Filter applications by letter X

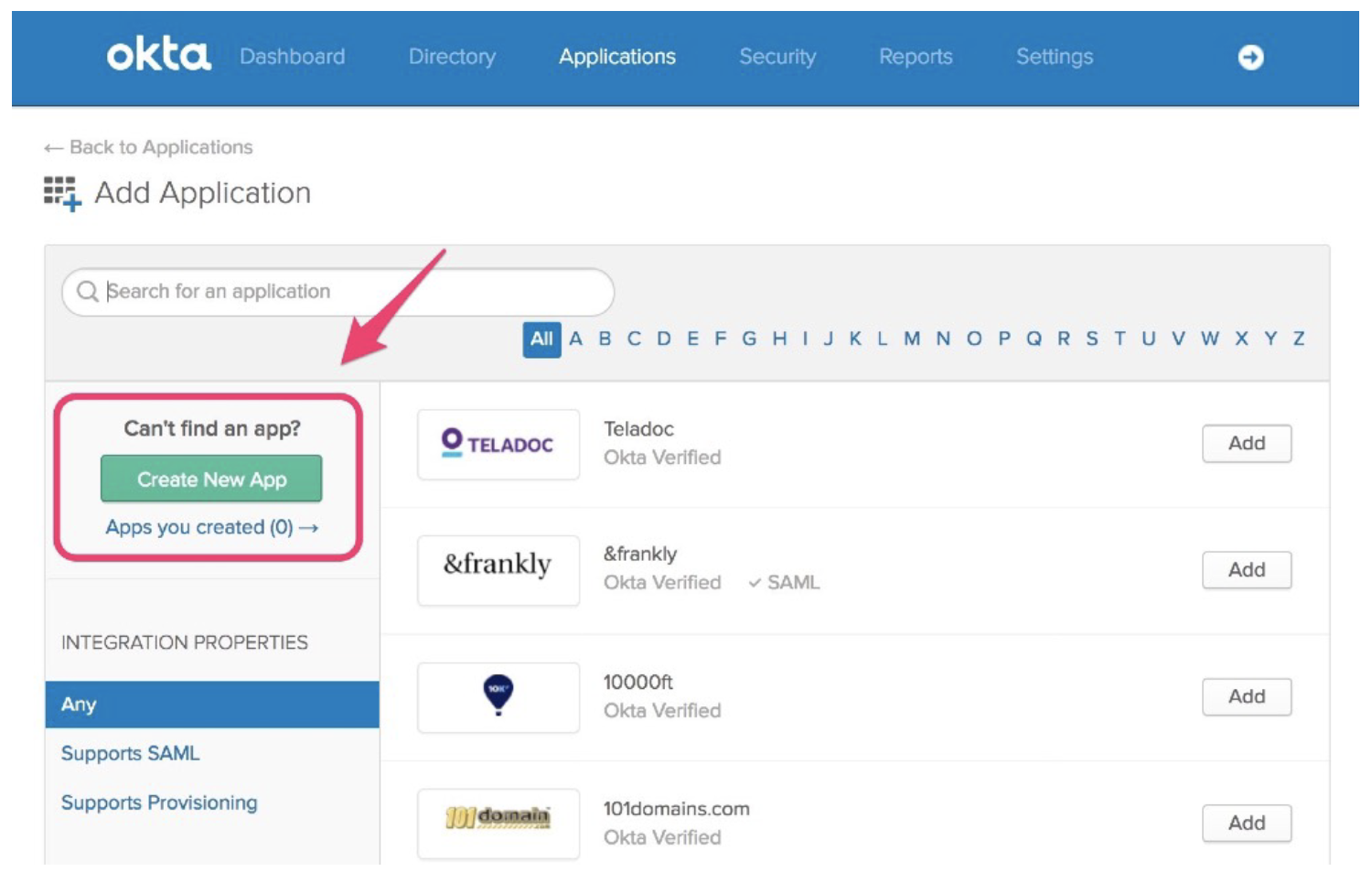point(1241,339)
